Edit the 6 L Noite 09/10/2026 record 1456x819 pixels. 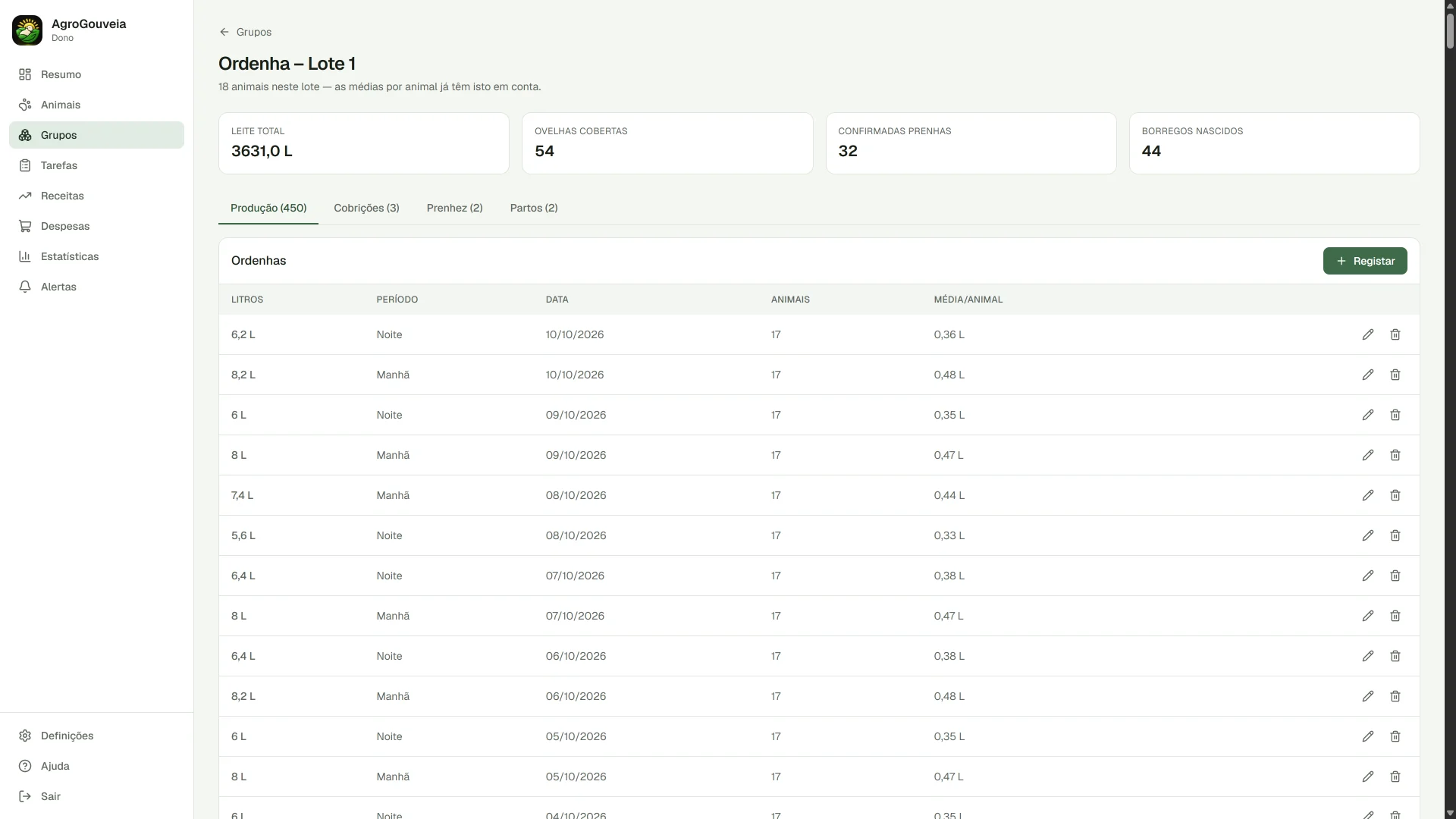pos(1367,415)
